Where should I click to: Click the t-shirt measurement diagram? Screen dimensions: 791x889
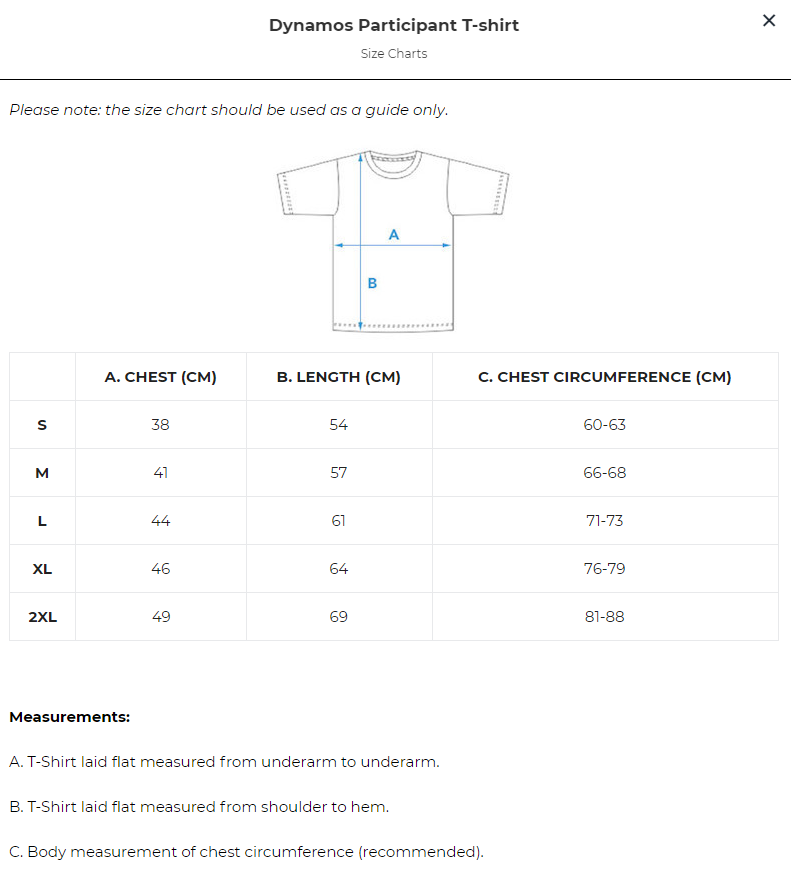coord(393,240)
